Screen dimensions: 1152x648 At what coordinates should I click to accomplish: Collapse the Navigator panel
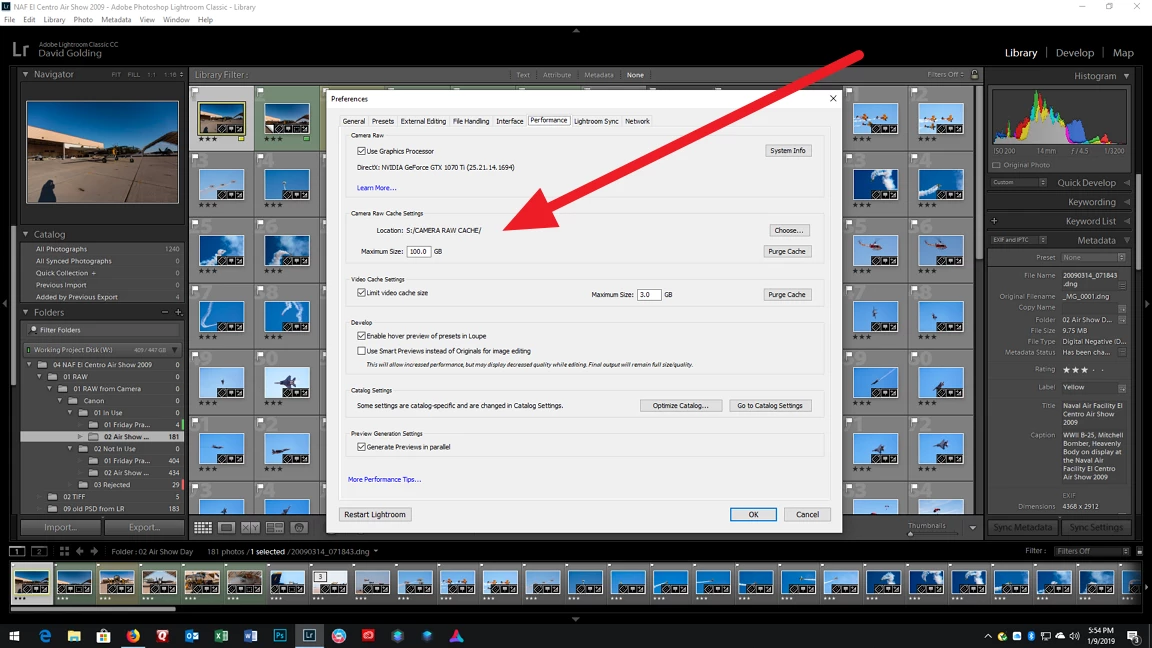pyautogui.click(x=25, y=74)
